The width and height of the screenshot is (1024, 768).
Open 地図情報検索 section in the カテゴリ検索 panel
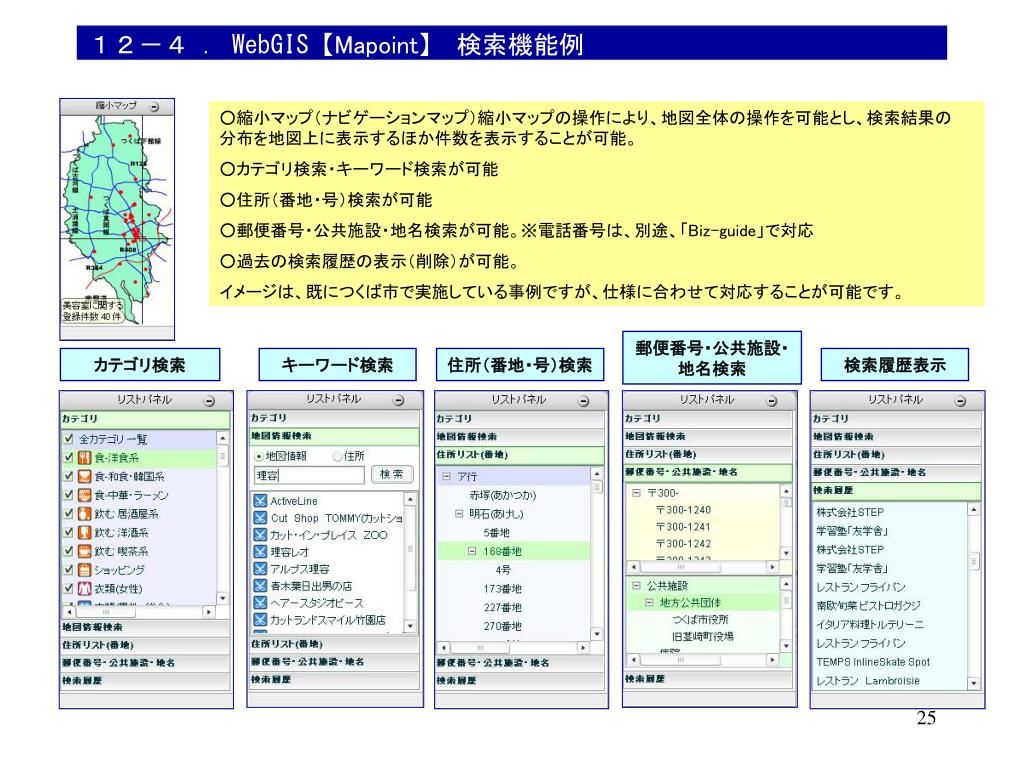(x=145, y=628)
